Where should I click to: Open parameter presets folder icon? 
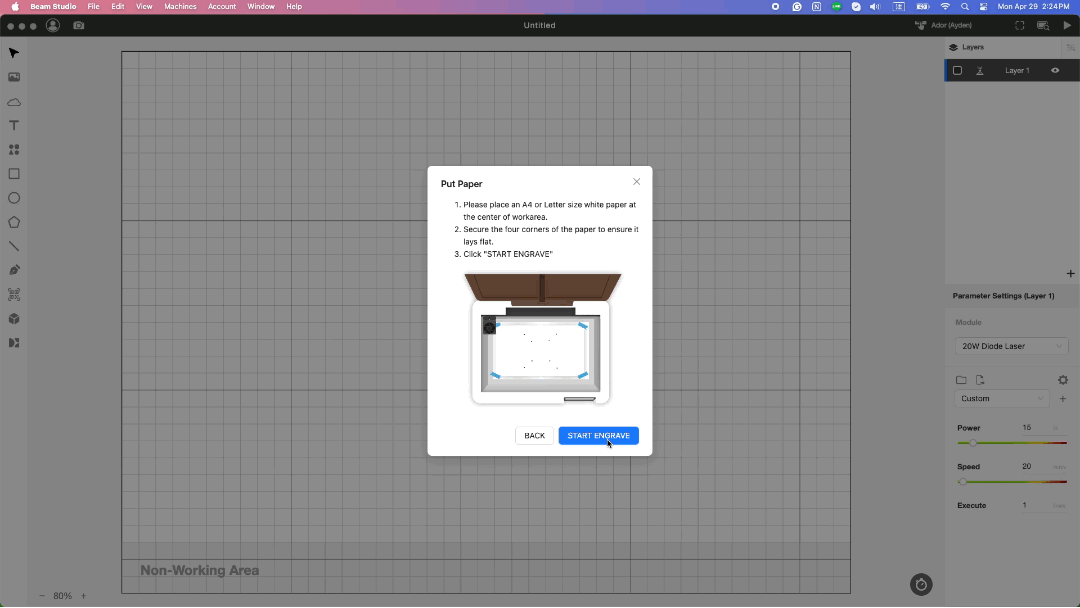(x=962, y=380)
